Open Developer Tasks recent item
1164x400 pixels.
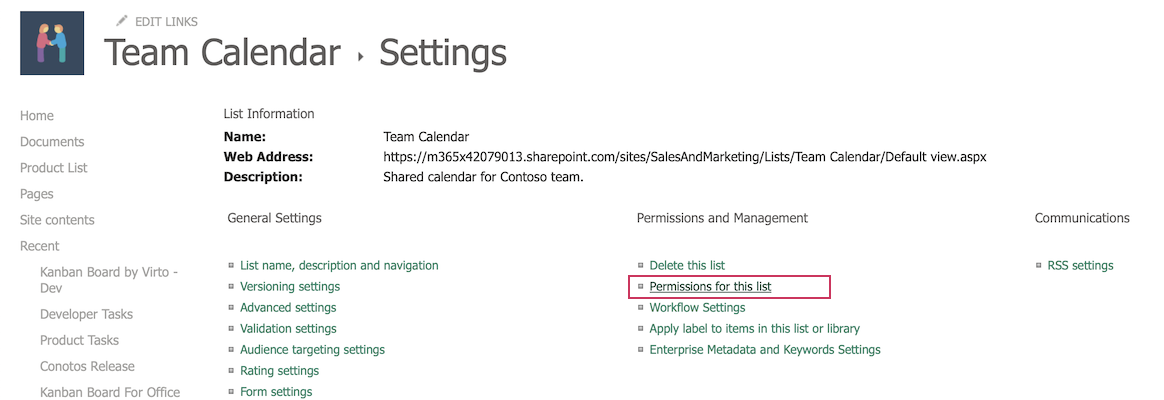(86, 314)
